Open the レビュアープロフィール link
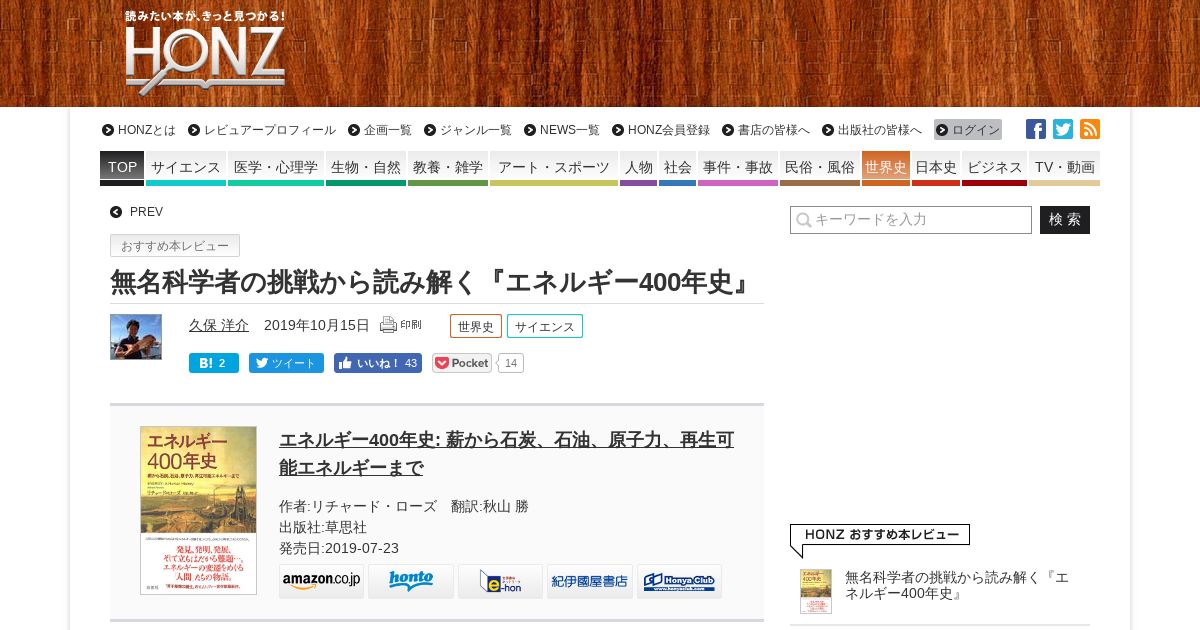This screenshot has width=1200, height=630. coord(262,130)
